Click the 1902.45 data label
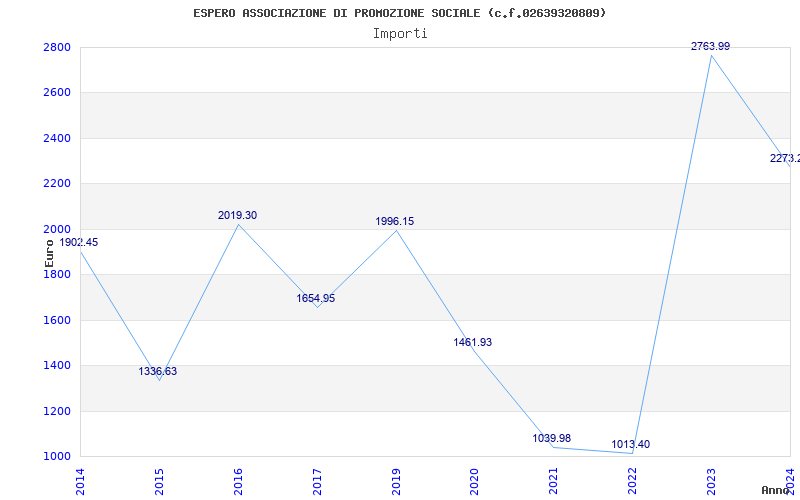 coord(79,242)
